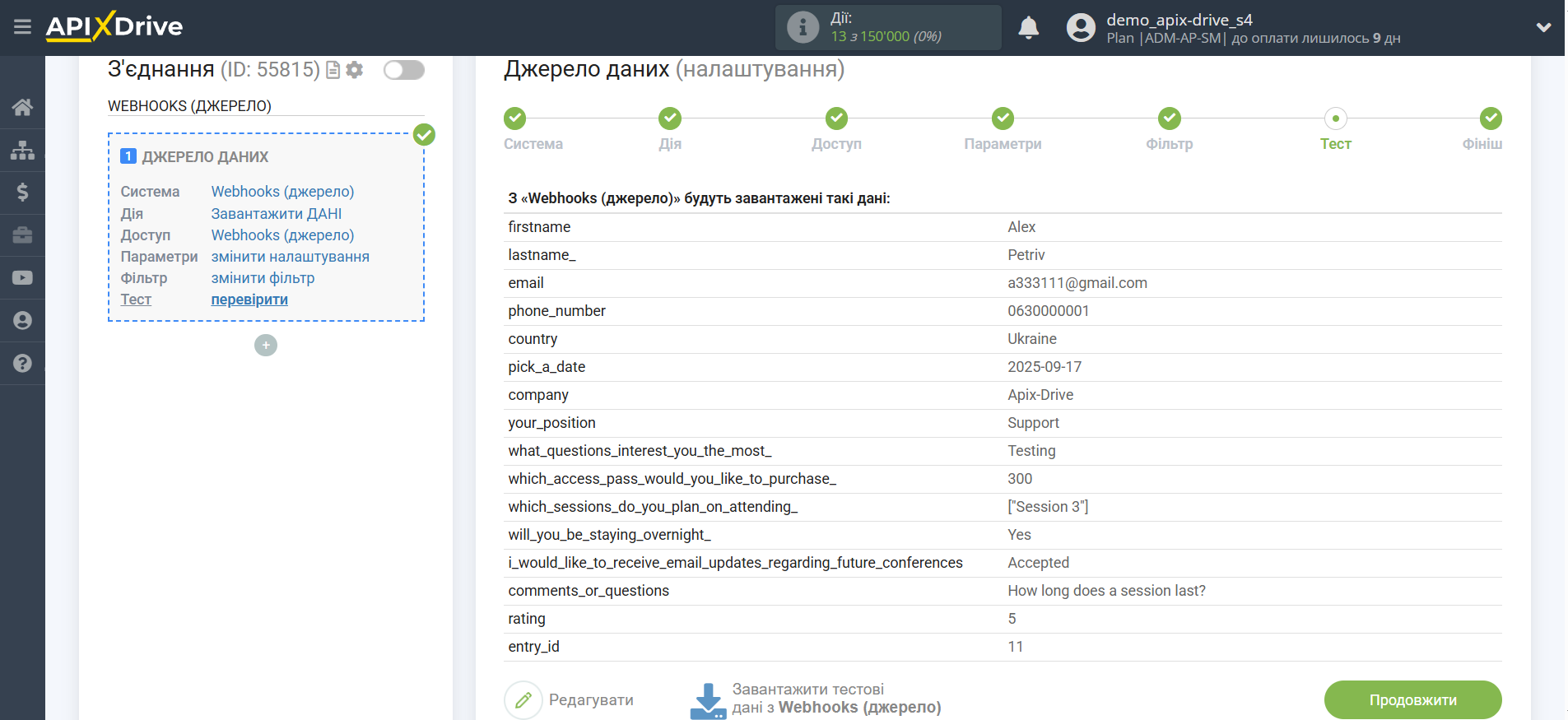The image size is (1568, 720).
Task: Toggle the connection on/off switch
Action: (403, 70)
